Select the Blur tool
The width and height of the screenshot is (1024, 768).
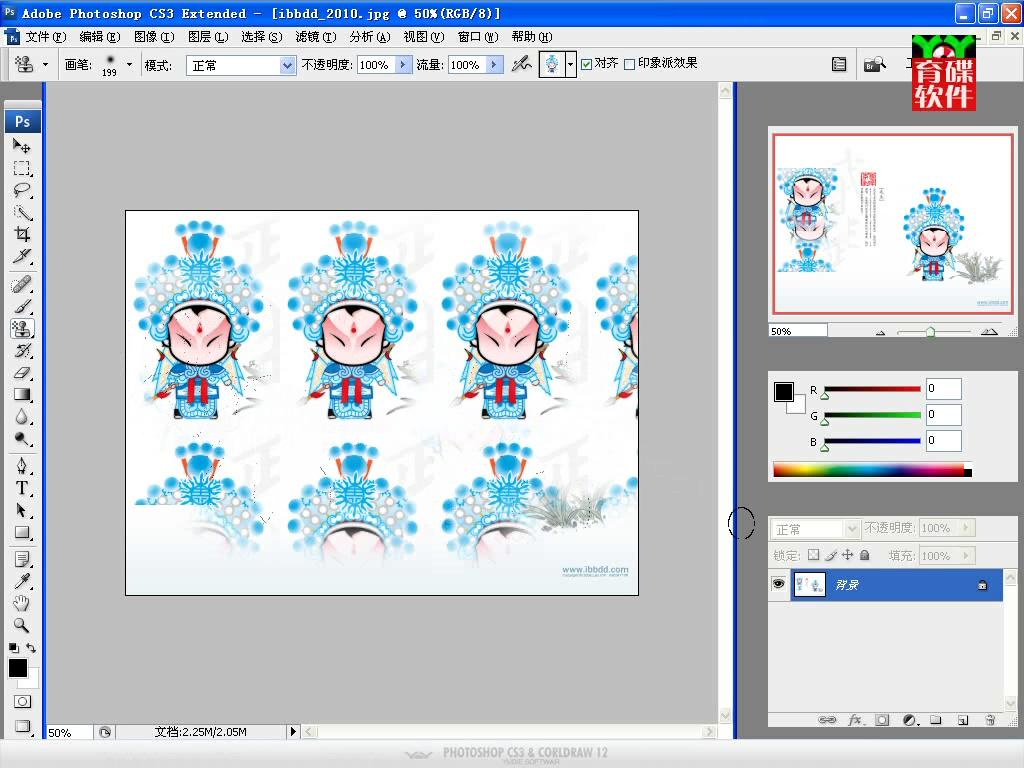(x=22, y=417)
